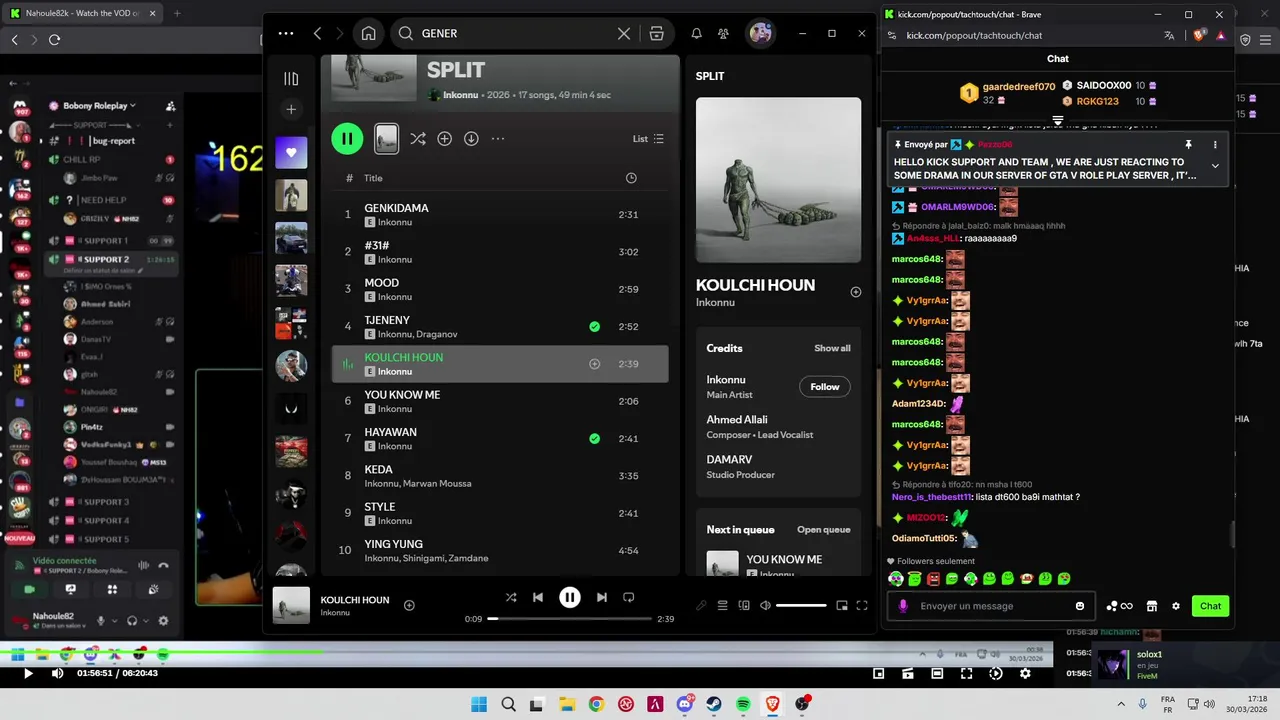Add KOULCHI HOUN in Now Playing panel
The height and width of the screenshot is (720, 1280).
coord(855,292)
